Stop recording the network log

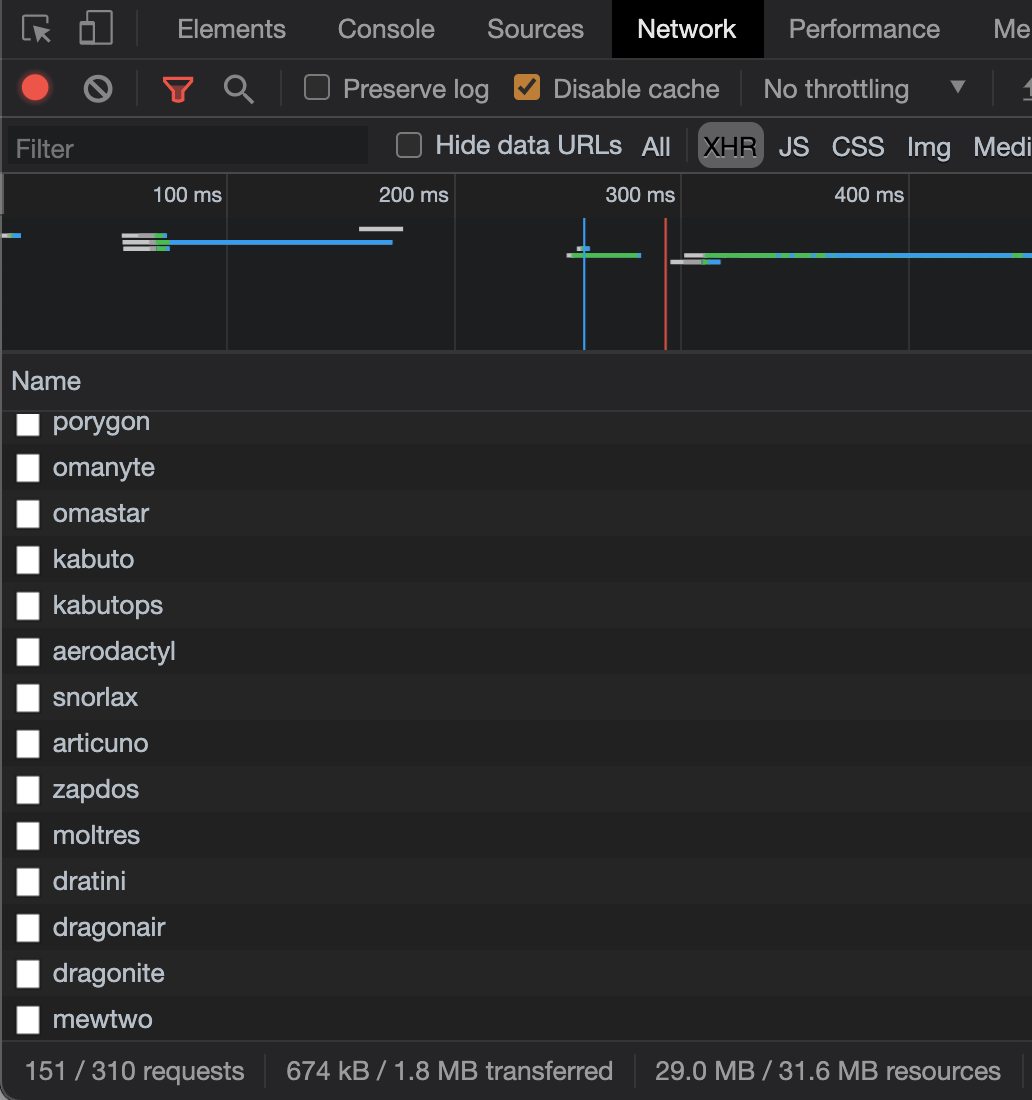(35, 89)
